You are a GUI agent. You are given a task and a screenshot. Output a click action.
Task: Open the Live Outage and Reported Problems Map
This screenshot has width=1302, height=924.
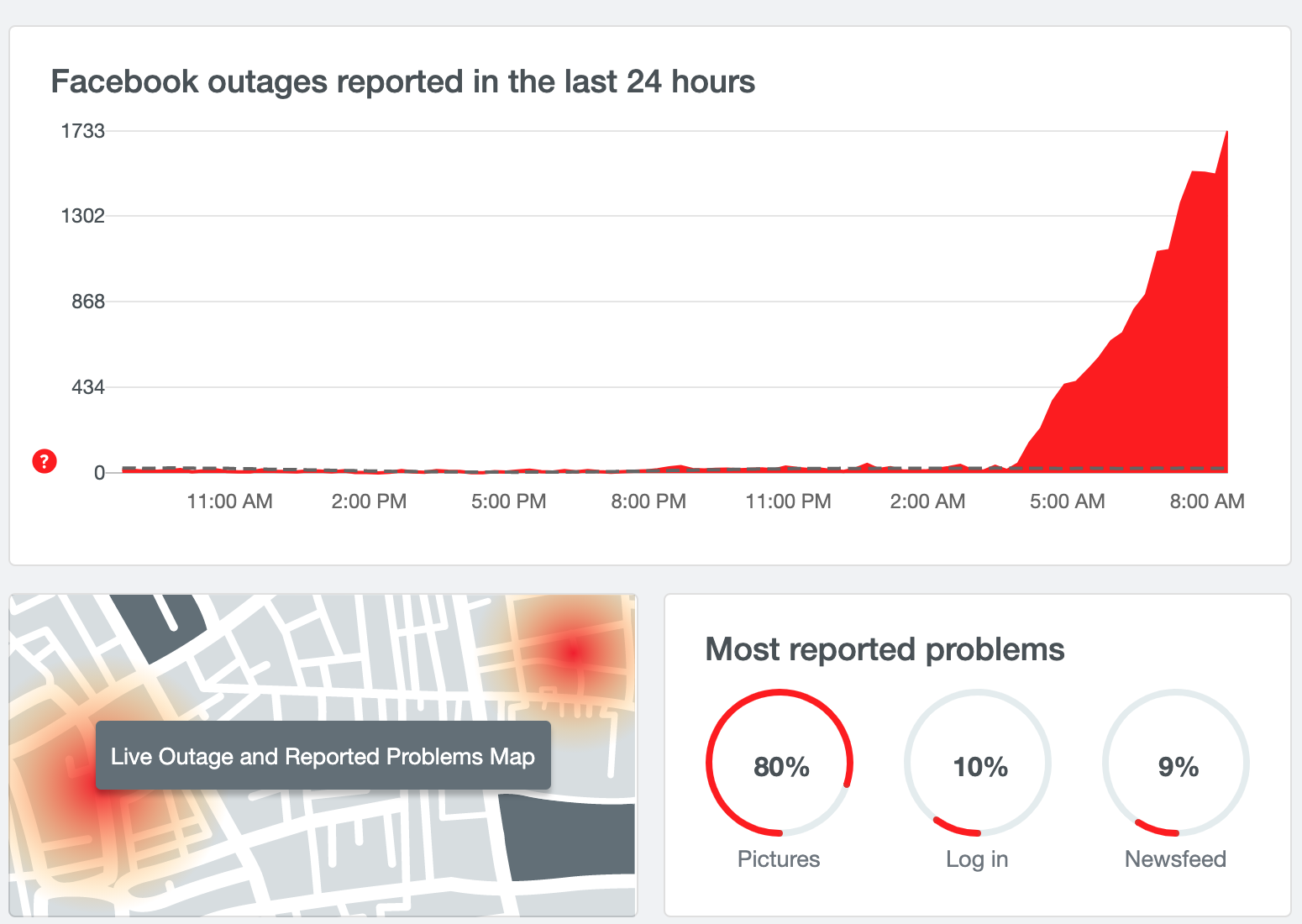click(323, 756)
